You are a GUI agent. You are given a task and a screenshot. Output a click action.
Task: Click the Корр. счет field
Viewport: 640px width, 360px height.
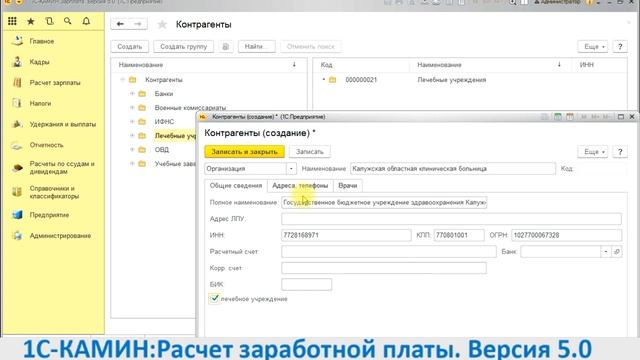coord(384,268)
